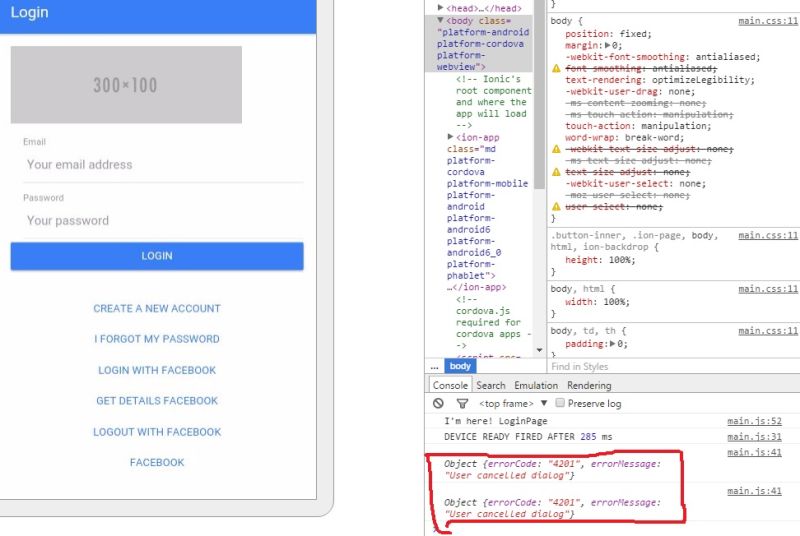Image resolution: width=800 pixels, height=536 pixels.
Task: Click the Ionic's root component comment
Action: (493, 102)
